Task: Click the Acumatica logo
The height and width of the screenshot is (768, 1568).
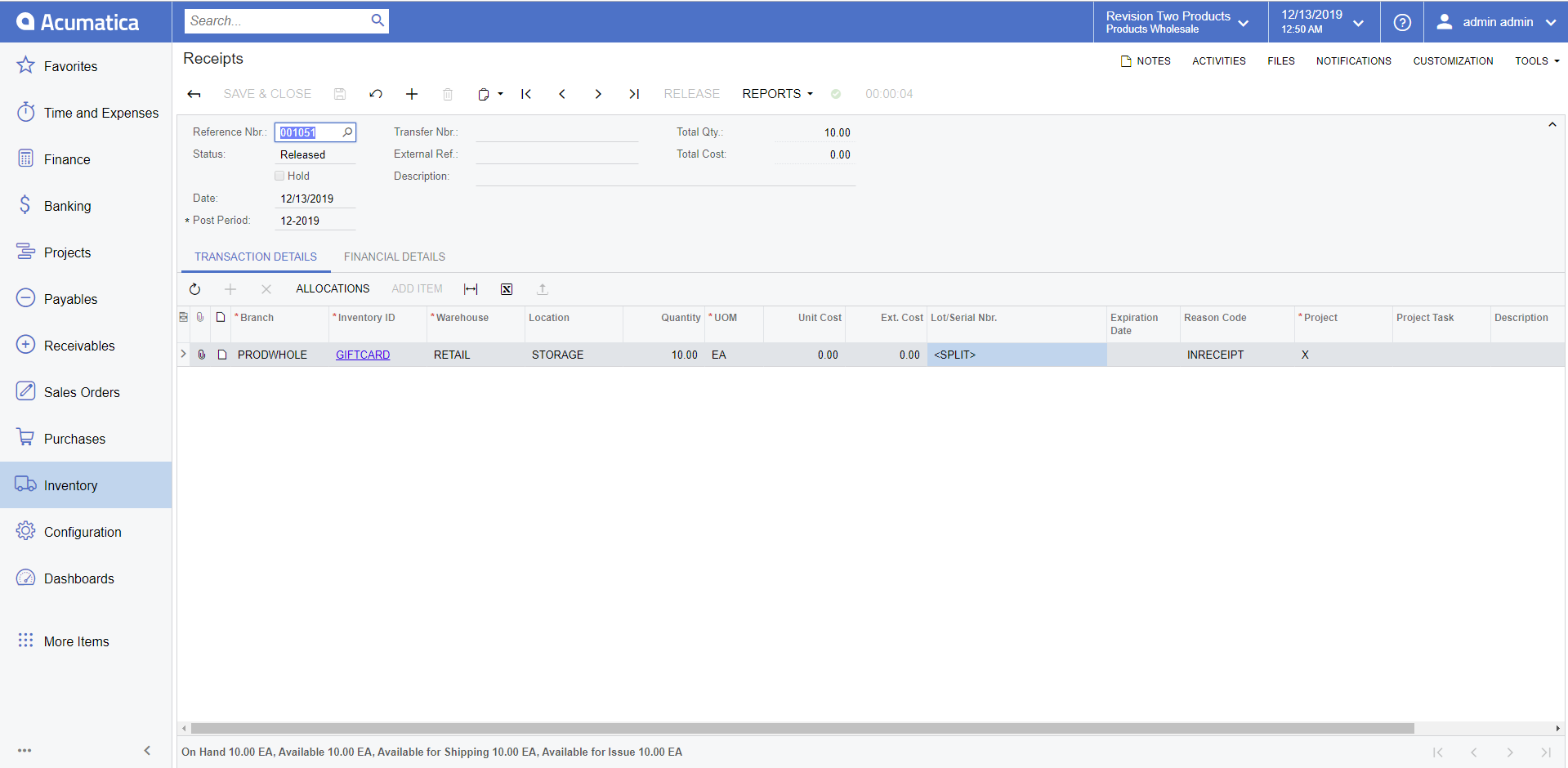Action: pyautogui.click(x=78, y=22)
